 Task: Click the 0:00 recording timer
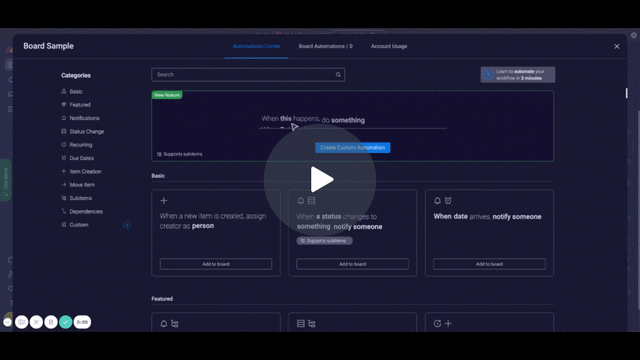[82, 322]
